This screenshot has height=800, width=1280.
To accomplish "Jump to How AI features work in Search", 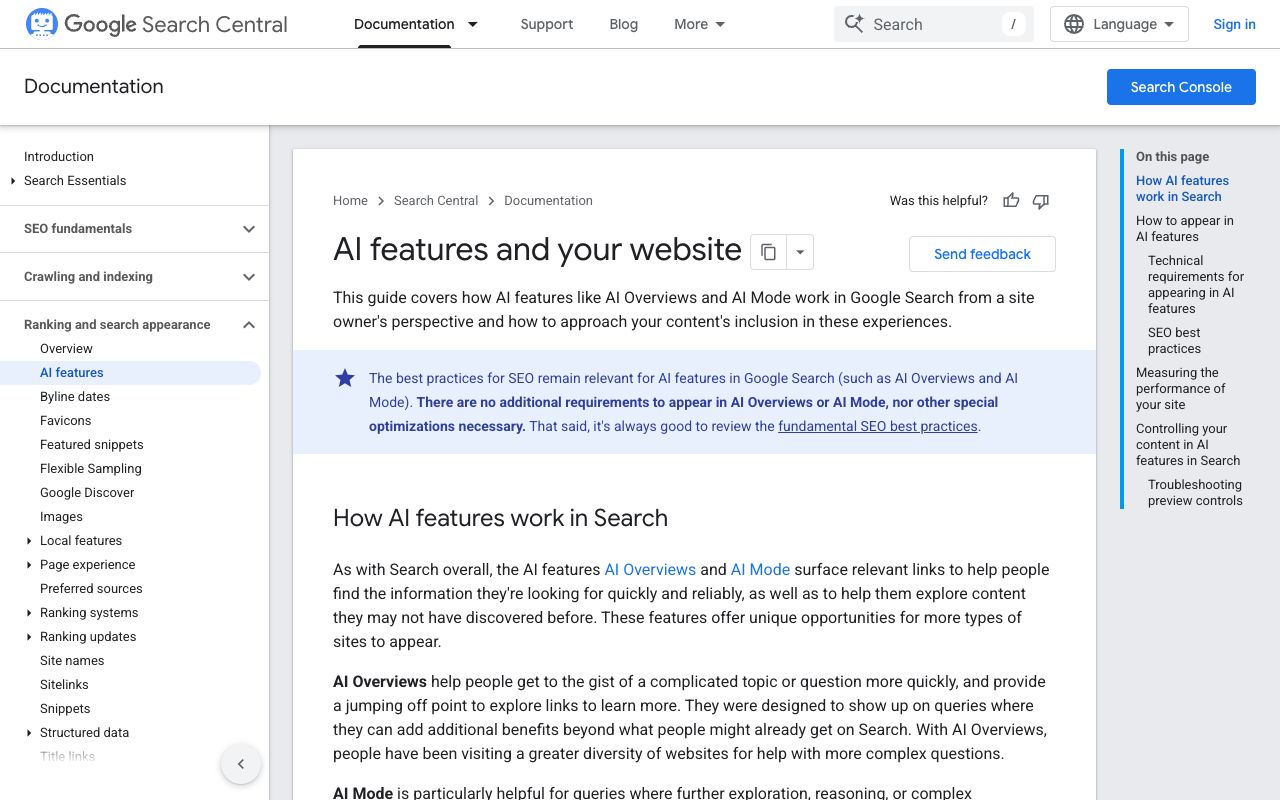I will pyautogui.click(x=1182, y=189).
